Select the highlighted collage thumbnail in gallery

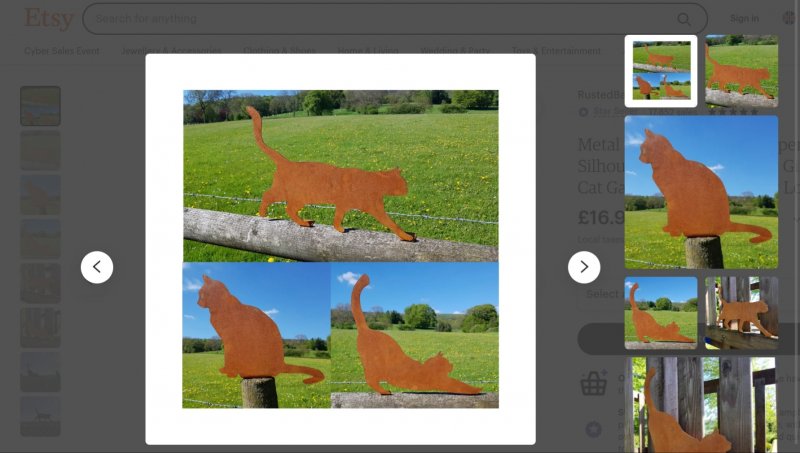coord(661,71)
